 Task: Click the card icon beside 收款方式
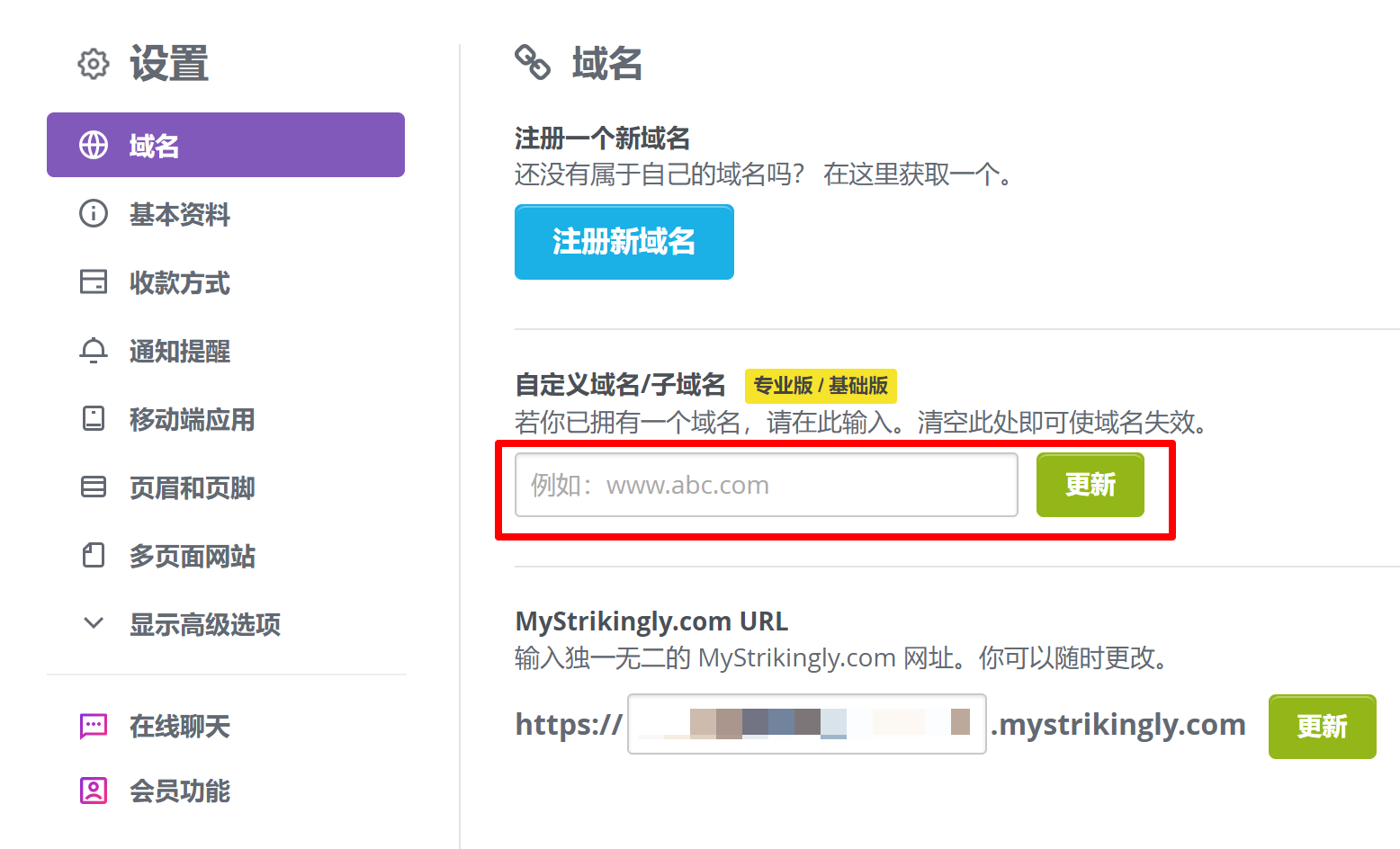(x=94, y=282)
